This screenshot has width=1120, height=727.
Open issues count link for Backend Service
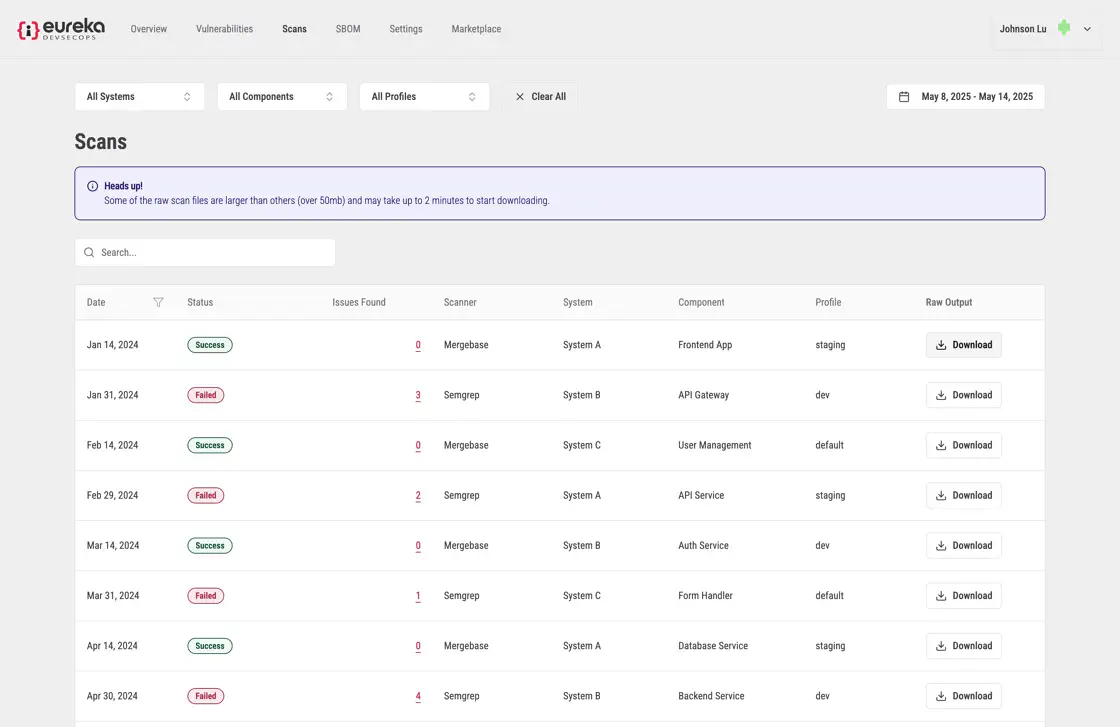click(418, 696)
